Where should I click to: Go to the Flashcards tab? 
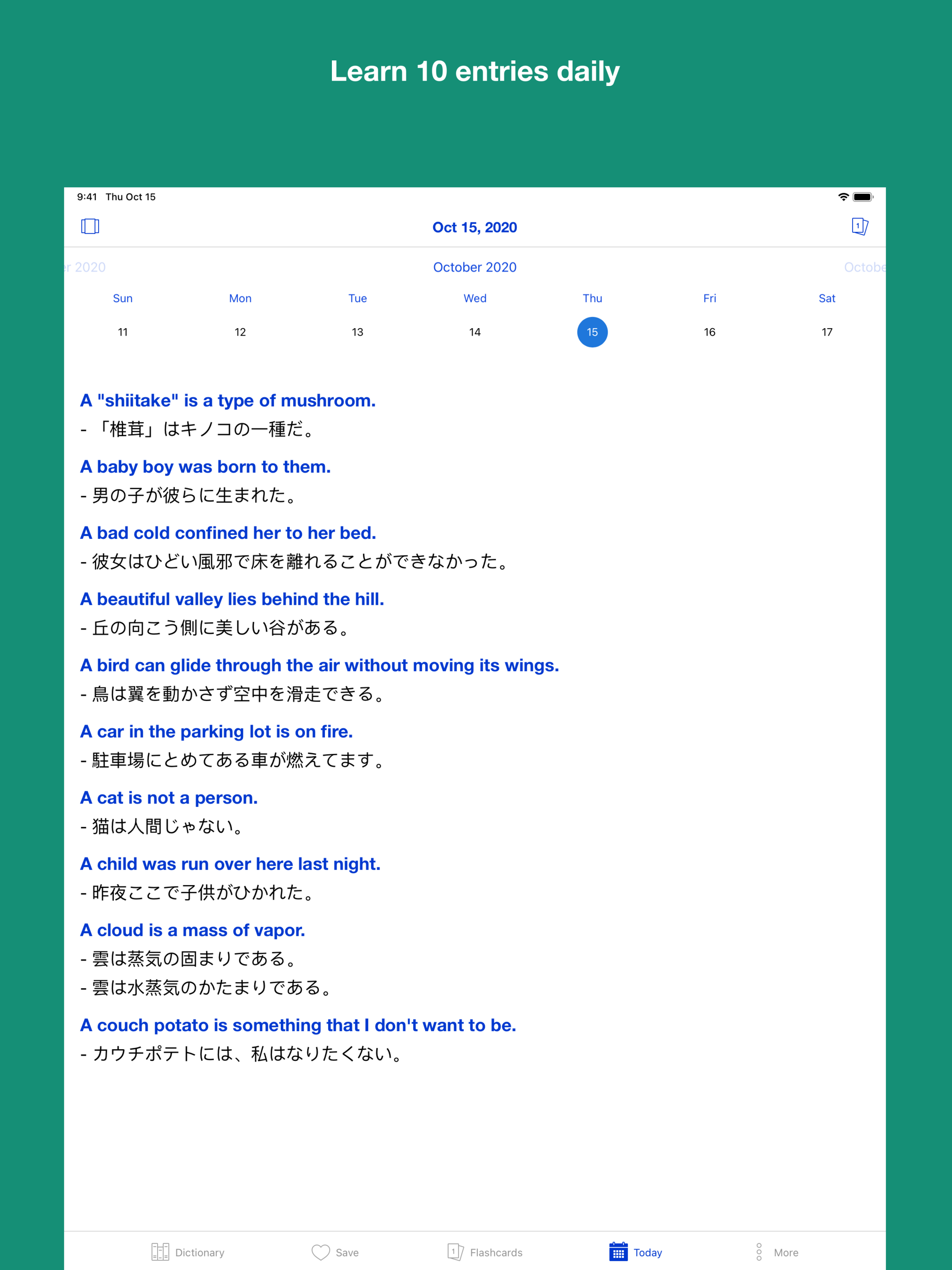485,1252
